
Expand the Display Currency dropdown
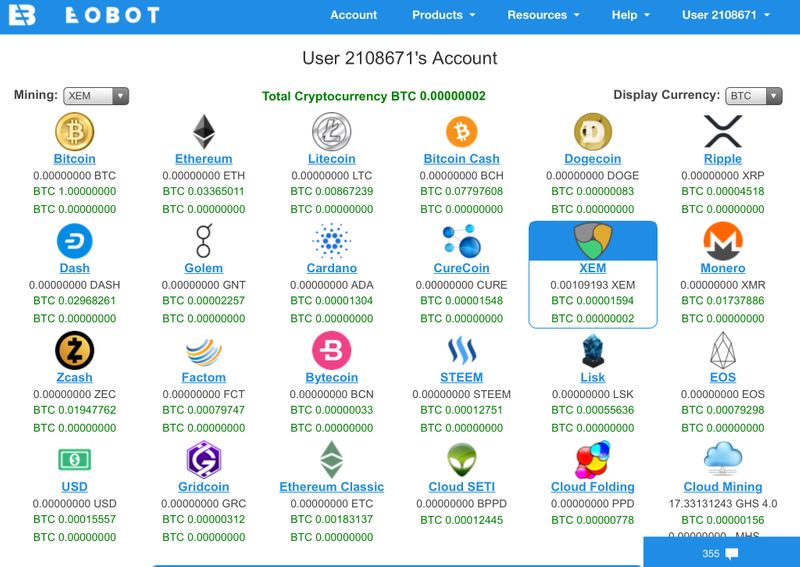point(755,96)
